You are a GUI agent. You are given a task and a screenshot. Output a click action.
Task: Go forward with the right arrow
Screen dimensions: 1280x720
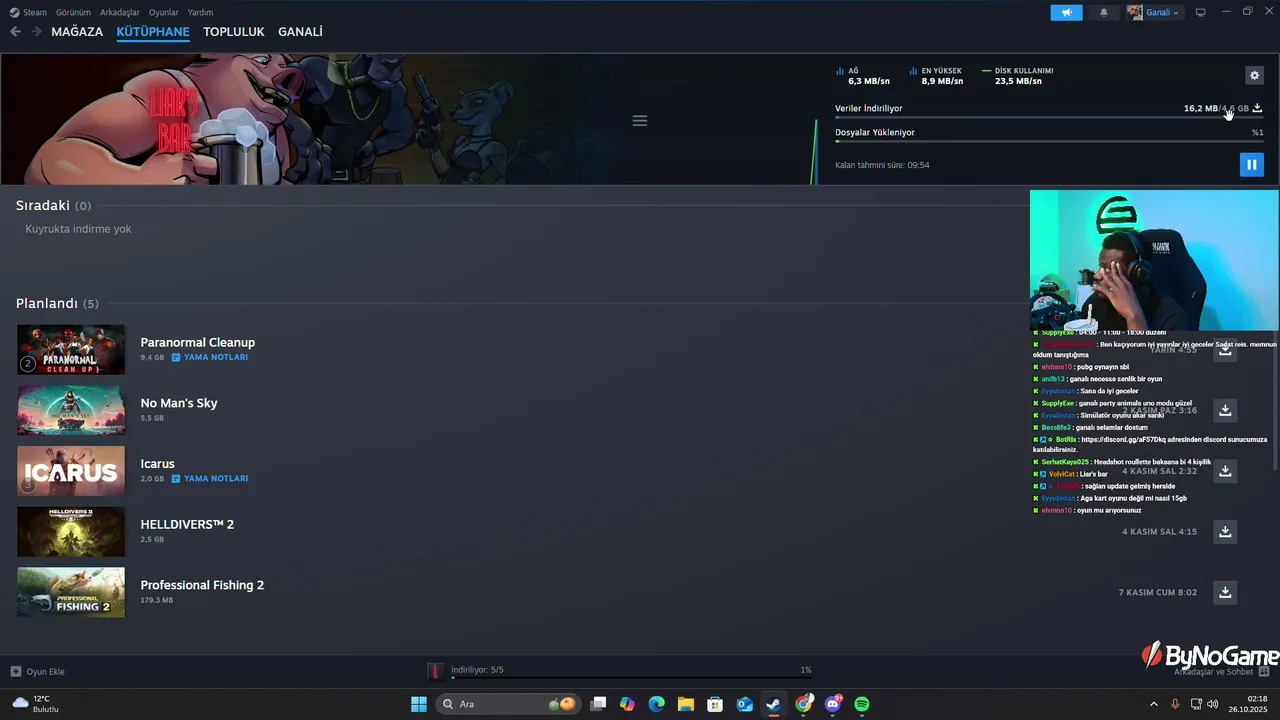(36, 32)
